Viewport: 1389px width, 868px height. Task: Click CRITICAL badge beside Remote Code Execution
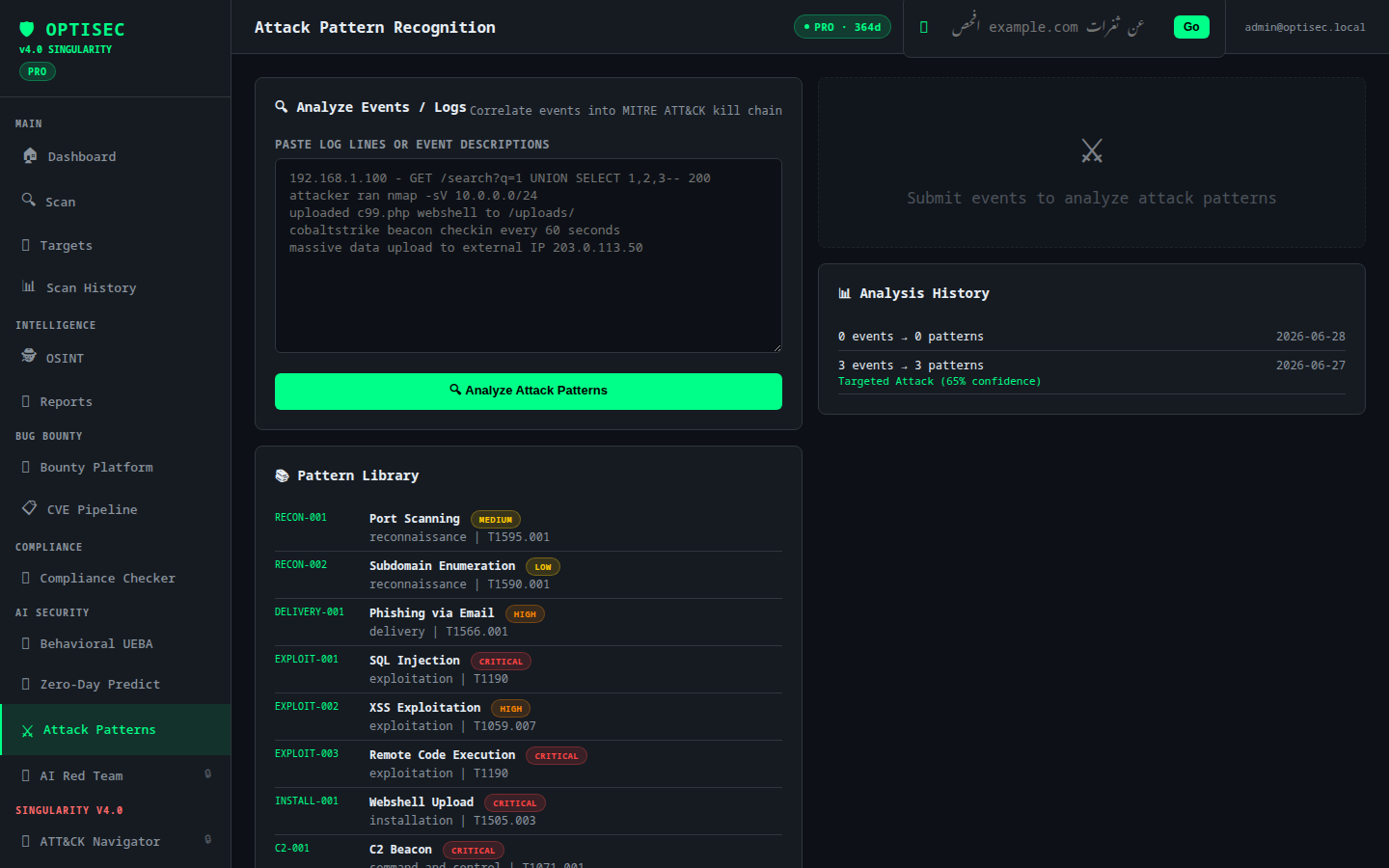(x=557, y=756)
